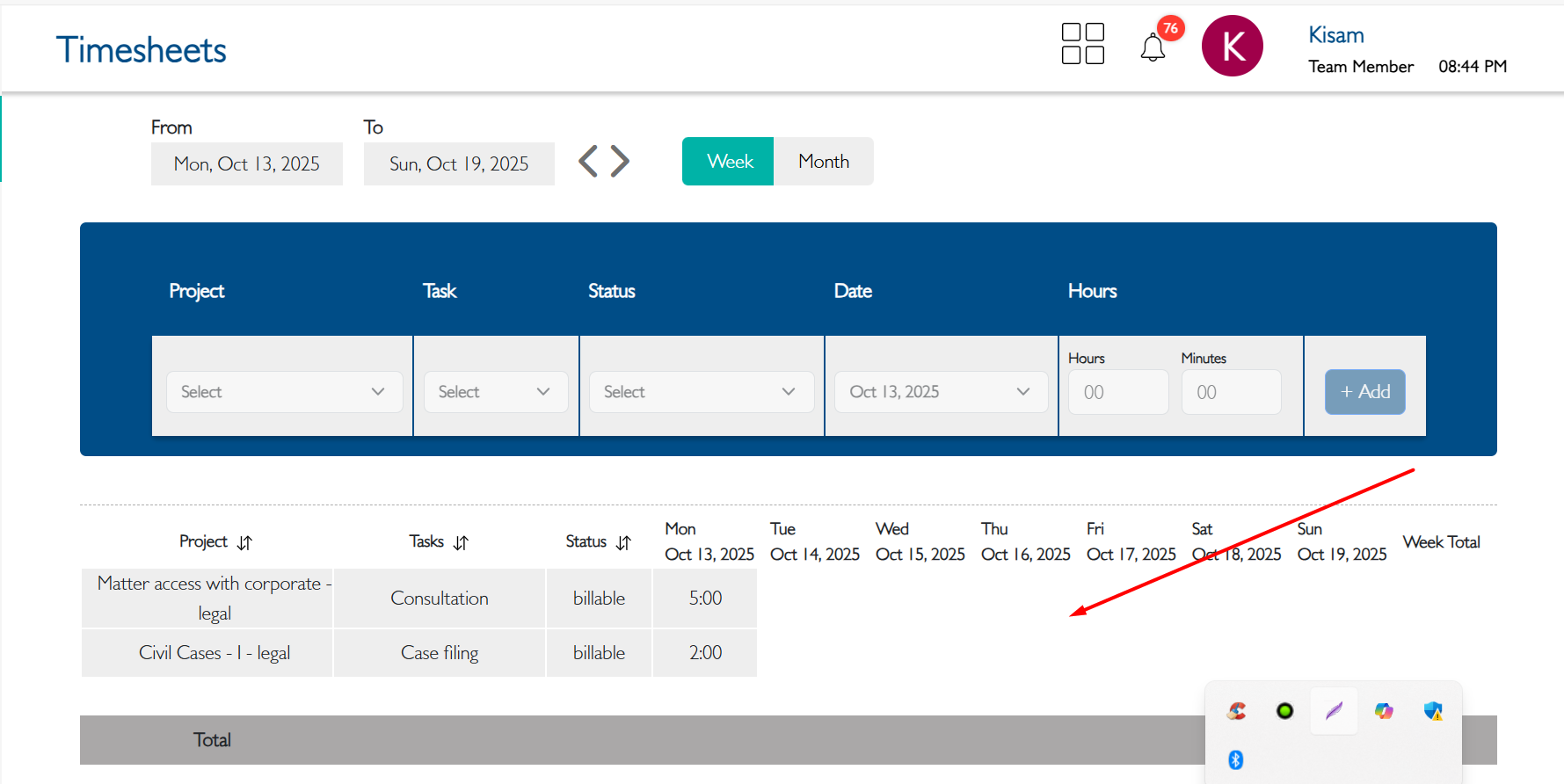The image size is (1564, 784).
Task: Open the Date dropdown showing Oct 13, 2025
Action: click(x=940, y=392)
